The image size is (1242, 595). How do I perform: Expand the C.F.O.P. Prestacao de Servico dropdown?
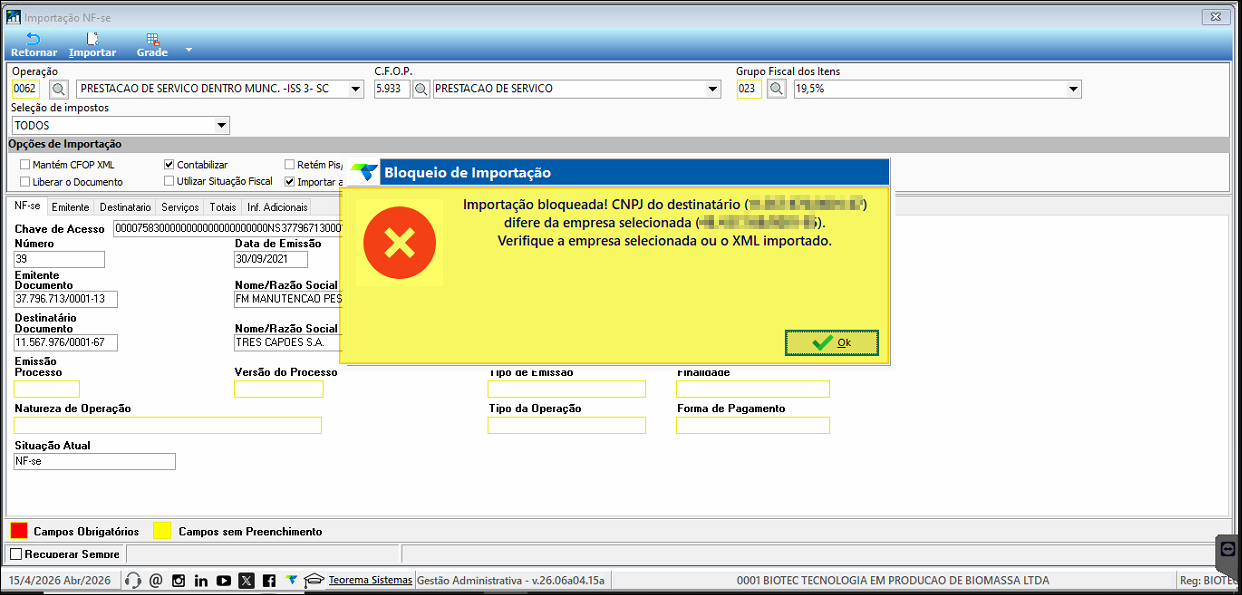click(x=712, y=89)
